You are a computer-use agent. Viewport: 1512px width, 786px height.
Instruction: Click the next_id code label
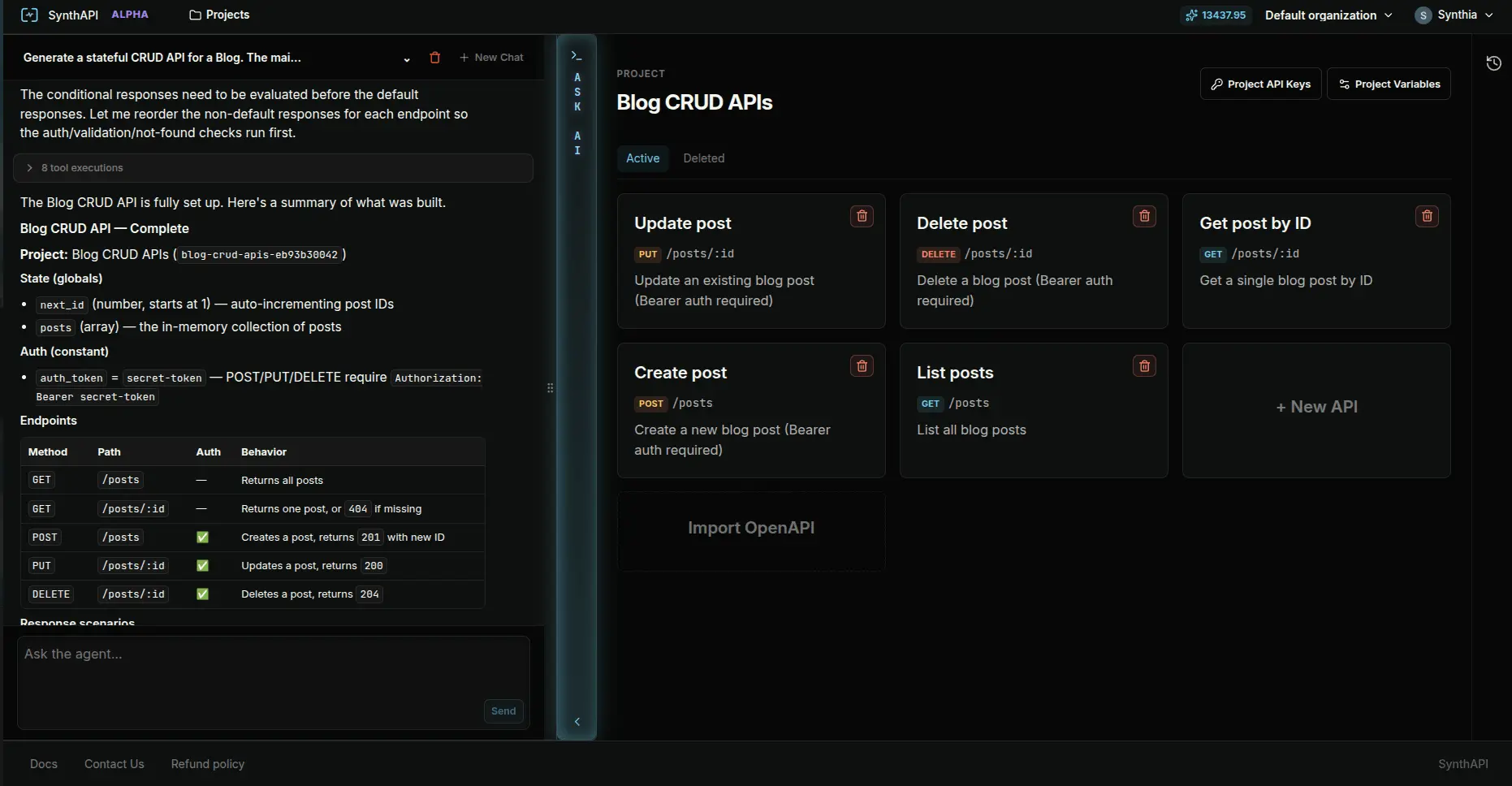coord(62,304)
